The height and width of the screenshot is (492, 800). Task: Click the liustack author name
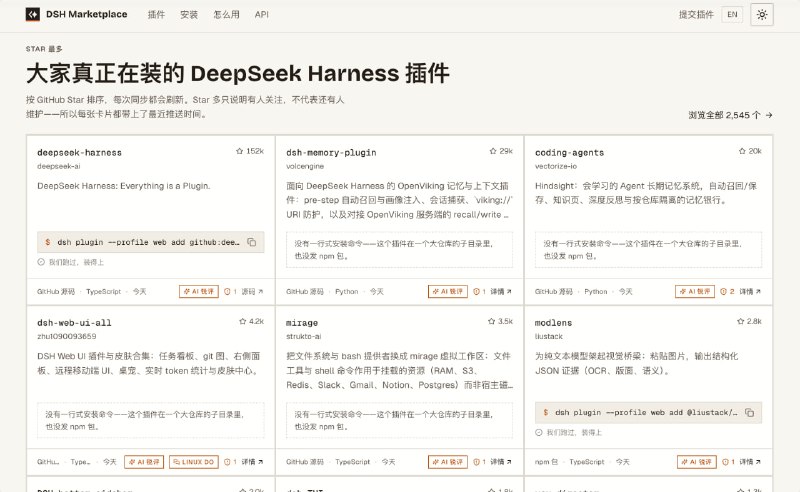[x=548, y=336]
